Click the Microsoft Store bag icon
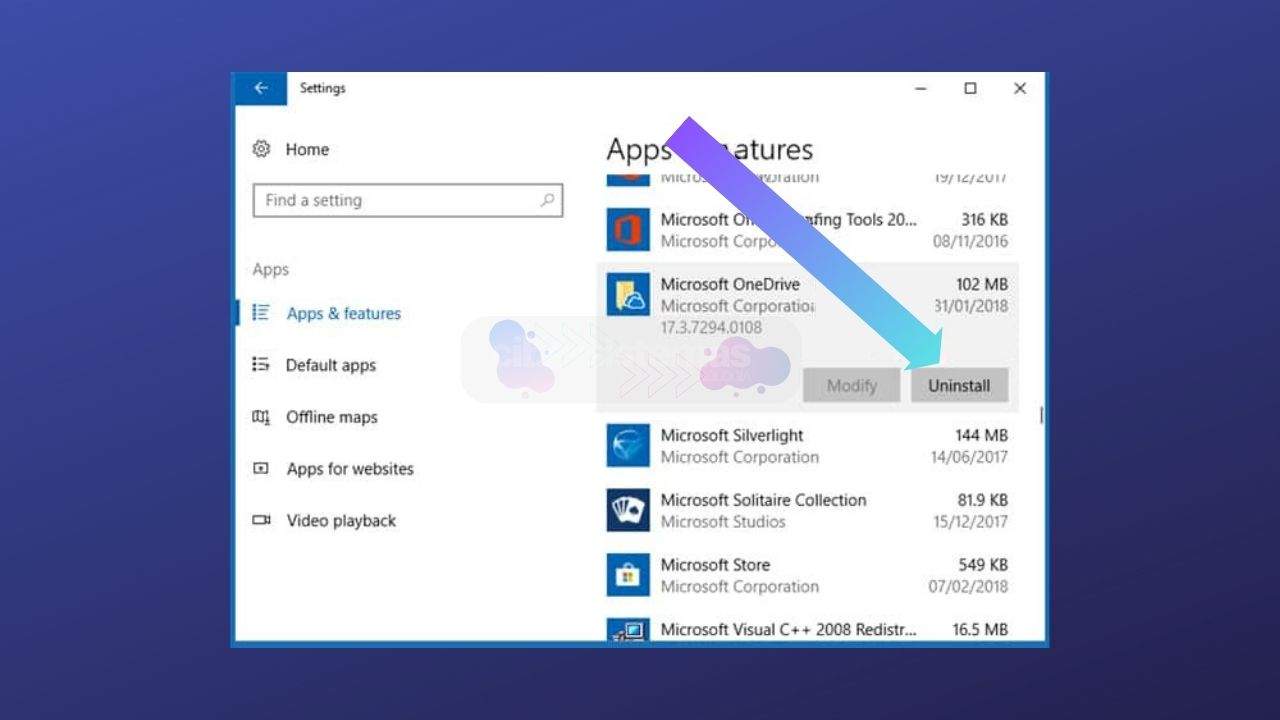The width and height of the screenshot is (1280, 720). 628,575
